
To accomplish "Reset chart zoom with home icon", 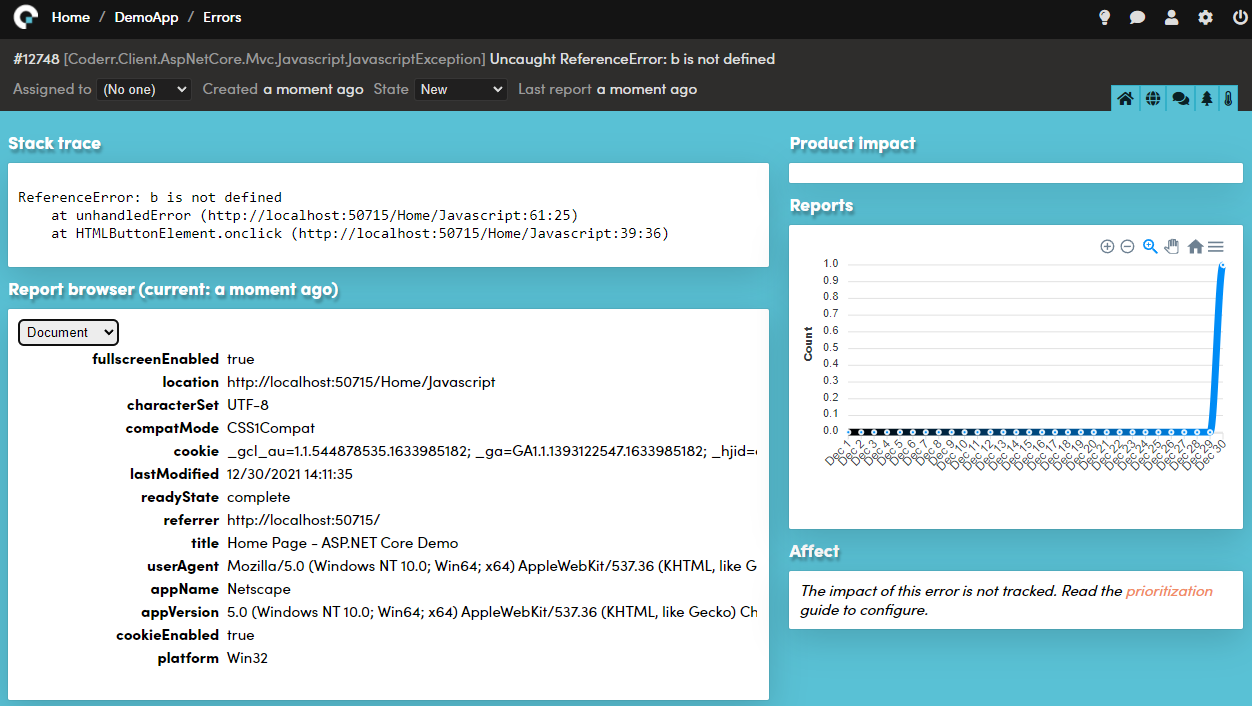I will tap(1195, 246).
